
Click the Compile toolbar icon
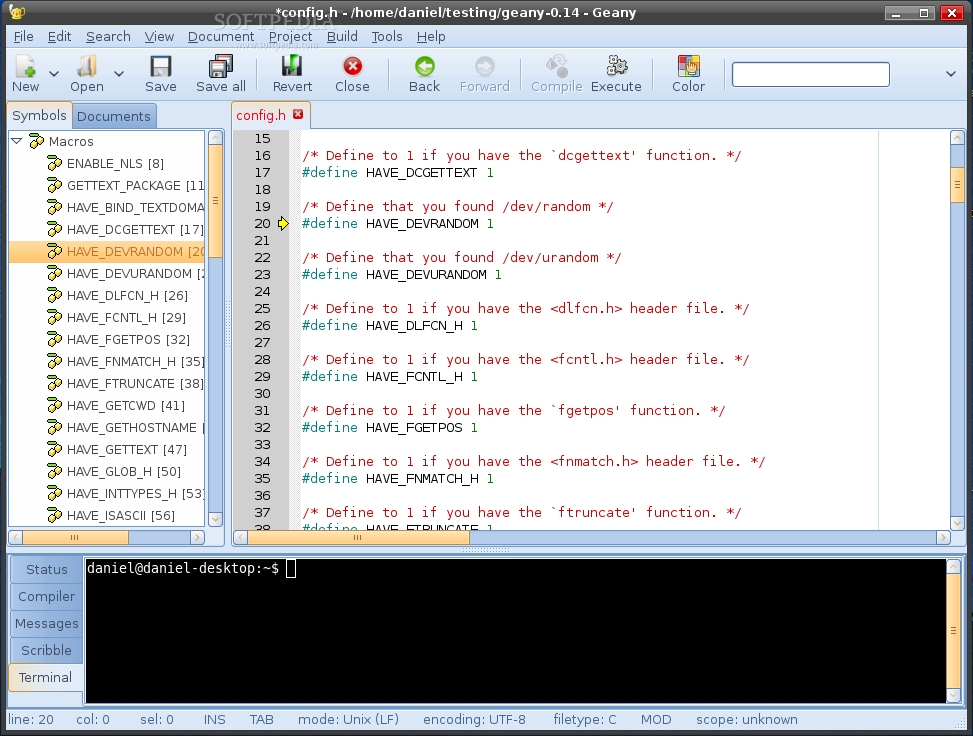point(557,65)
